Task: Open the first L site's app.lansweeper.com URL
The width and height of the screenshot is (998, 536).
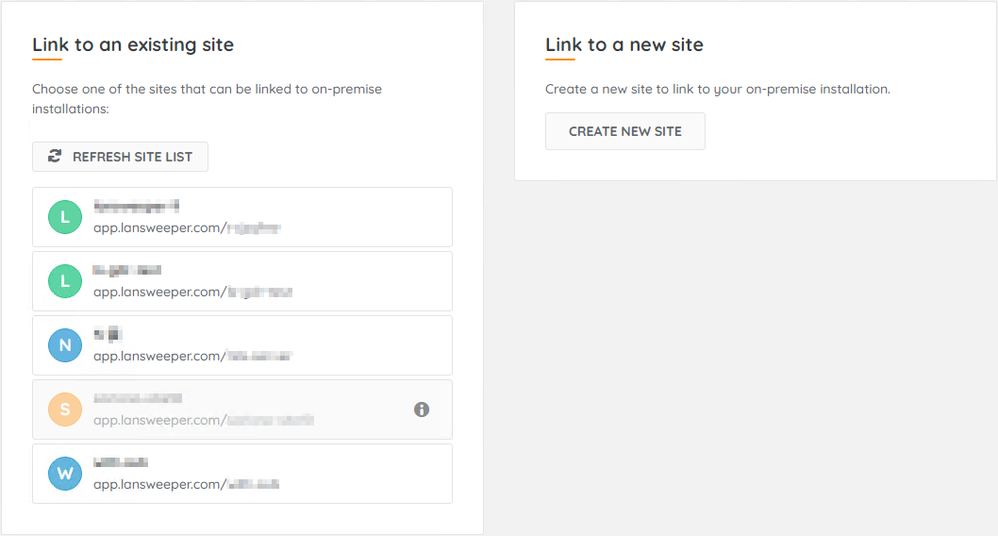Action: point(186,228)
